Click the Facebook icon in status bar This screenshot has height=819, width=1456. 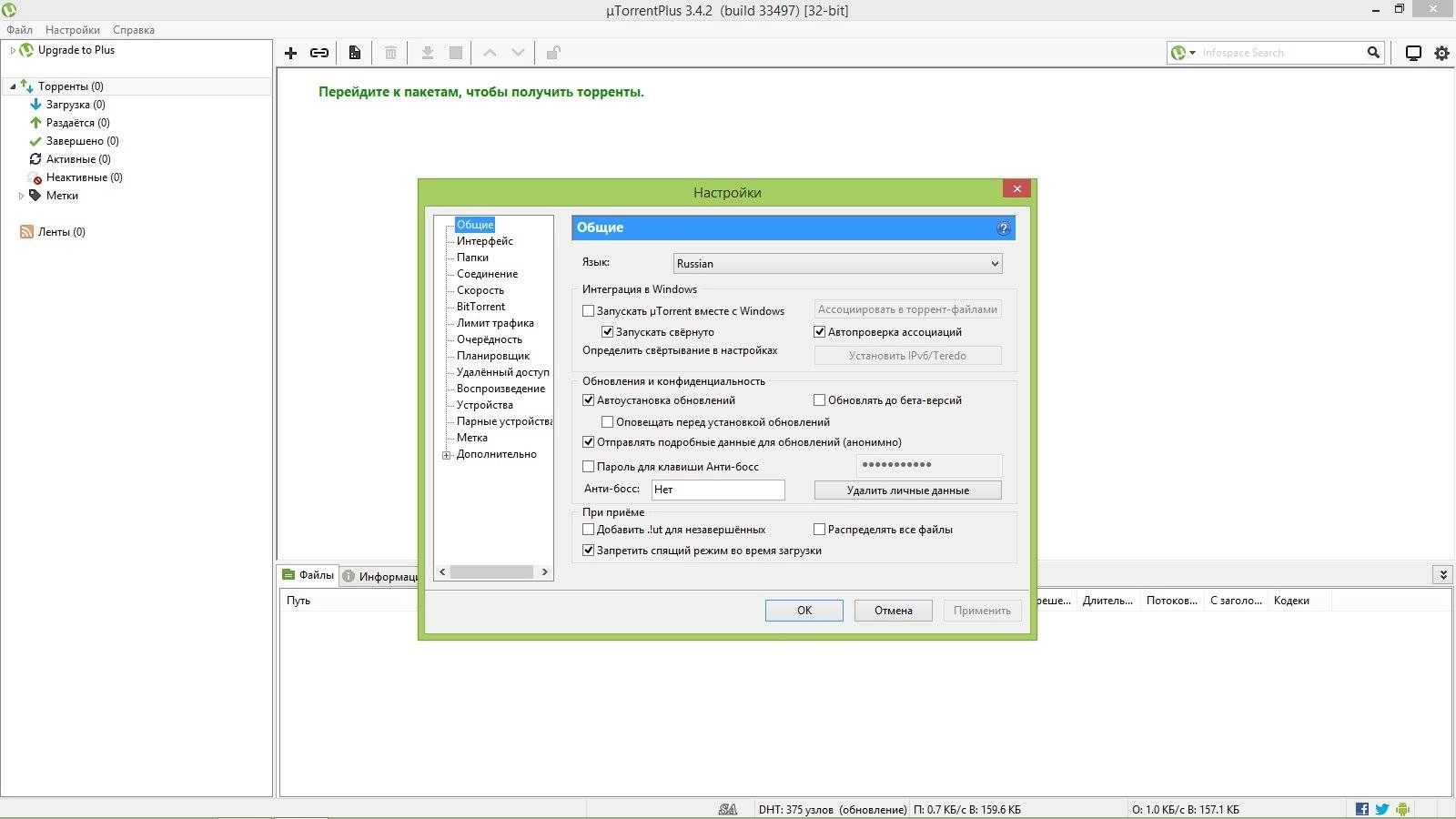pyautogui.click(x=1362, y=809)
